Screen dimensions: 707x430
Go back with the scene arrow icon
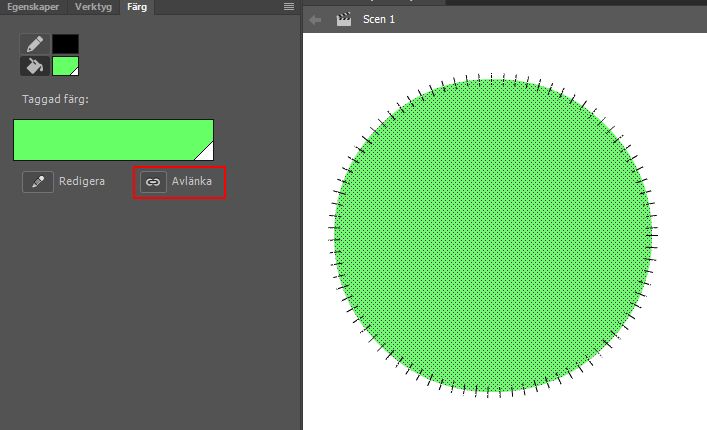315,19
